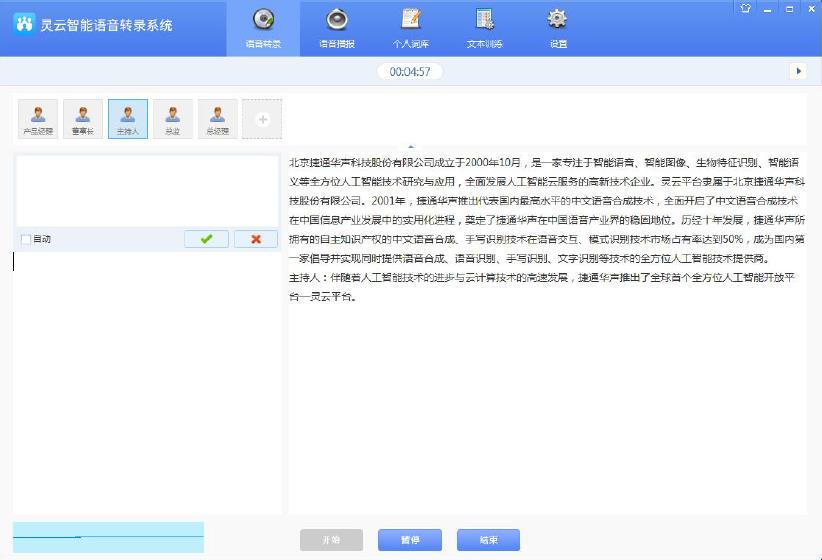
Task: Click into the empty text edit box
Action: (x=146, y=190)
